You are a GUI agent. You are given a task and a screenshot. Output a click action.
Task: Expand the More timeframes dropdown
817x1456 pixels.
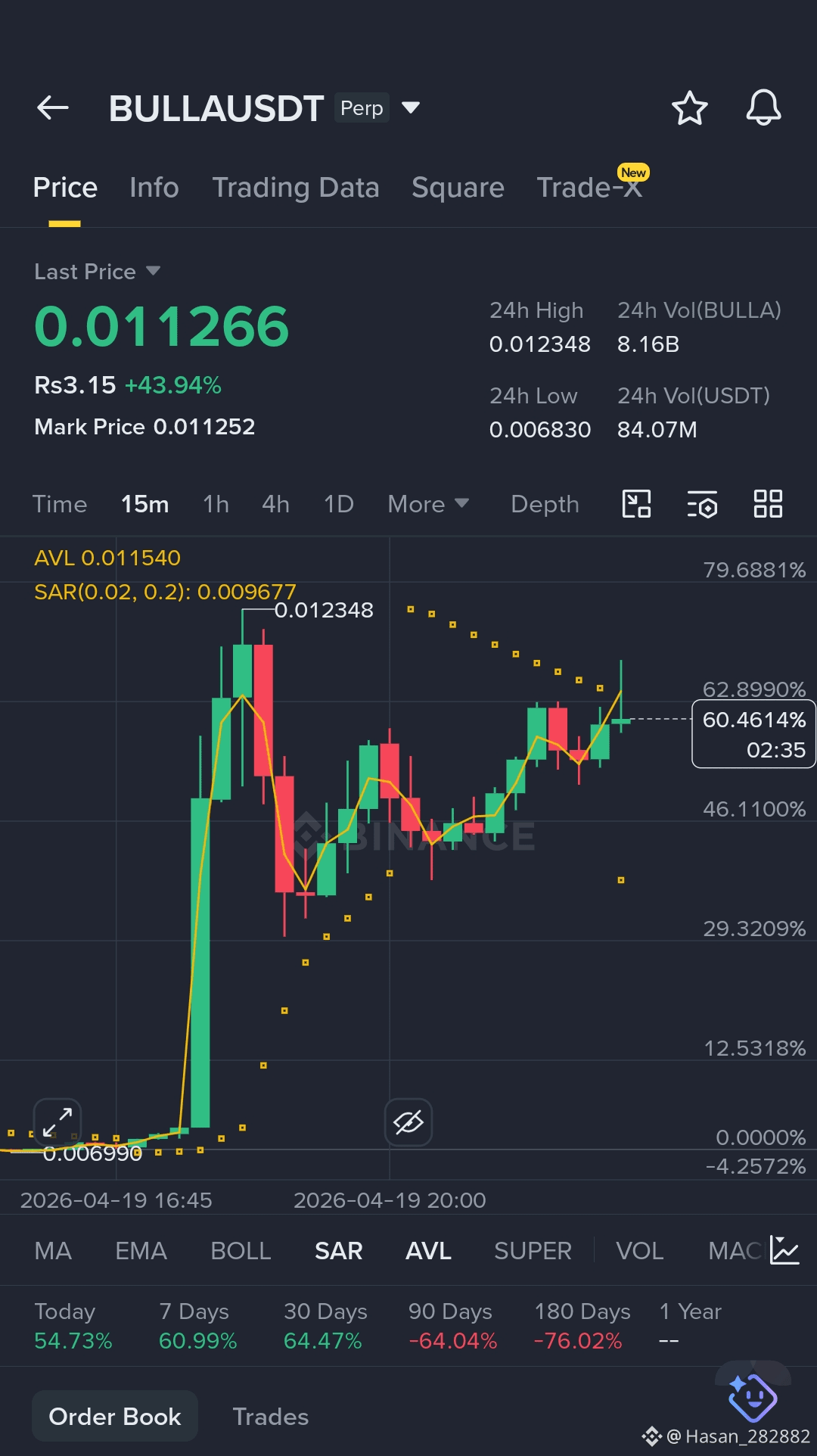[x=428, y=504]
